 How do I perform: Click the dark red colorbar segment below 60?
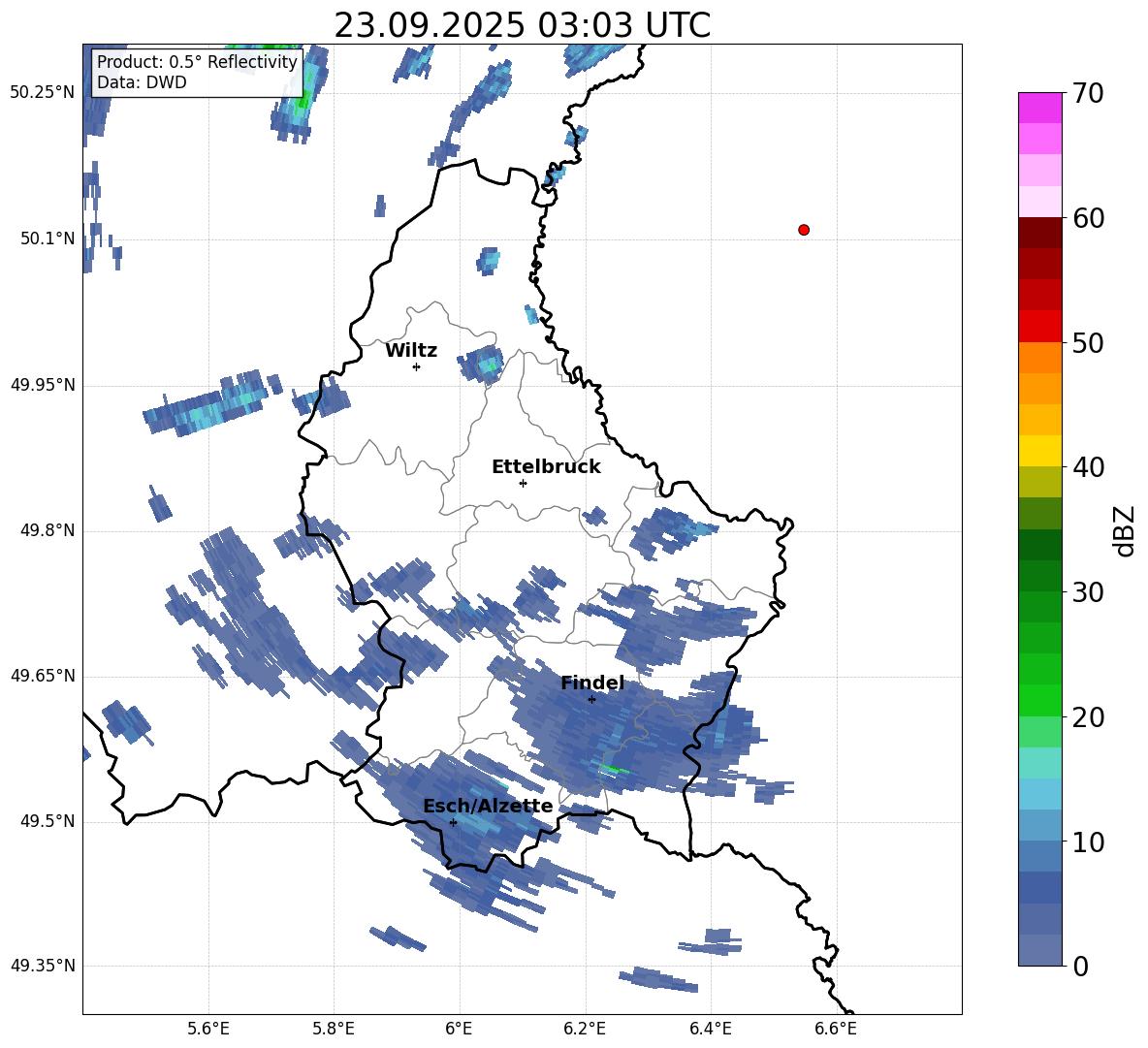pyautogui.click(x=1039, y=233)
